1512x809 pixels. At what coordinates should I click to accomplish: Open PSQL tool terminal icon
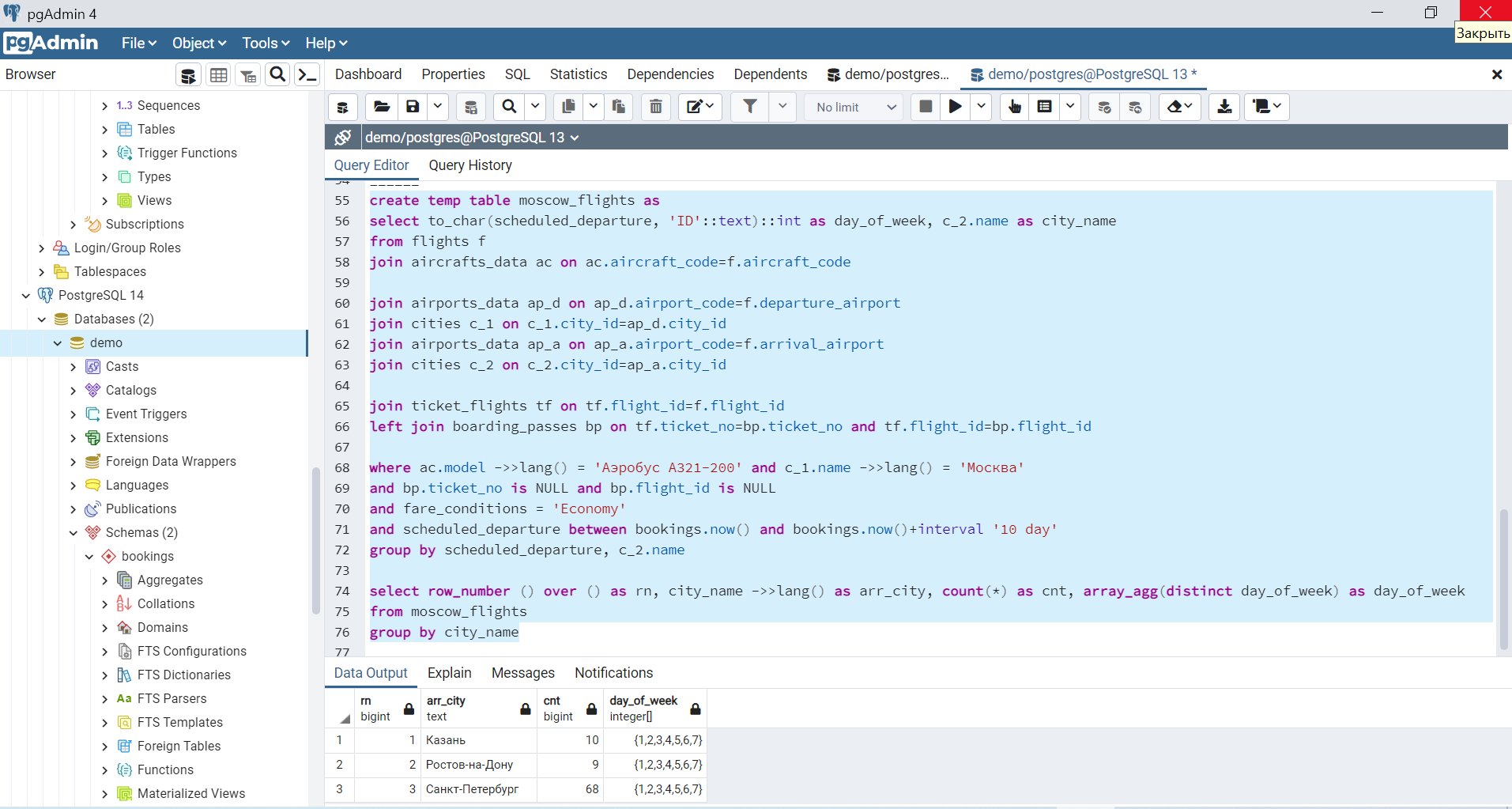click(307, 75)
